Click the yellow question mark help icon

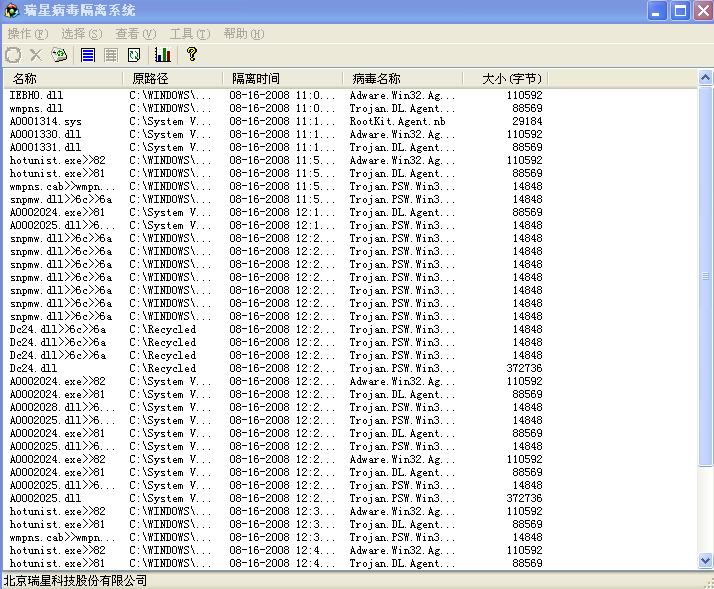pos(192,55)
